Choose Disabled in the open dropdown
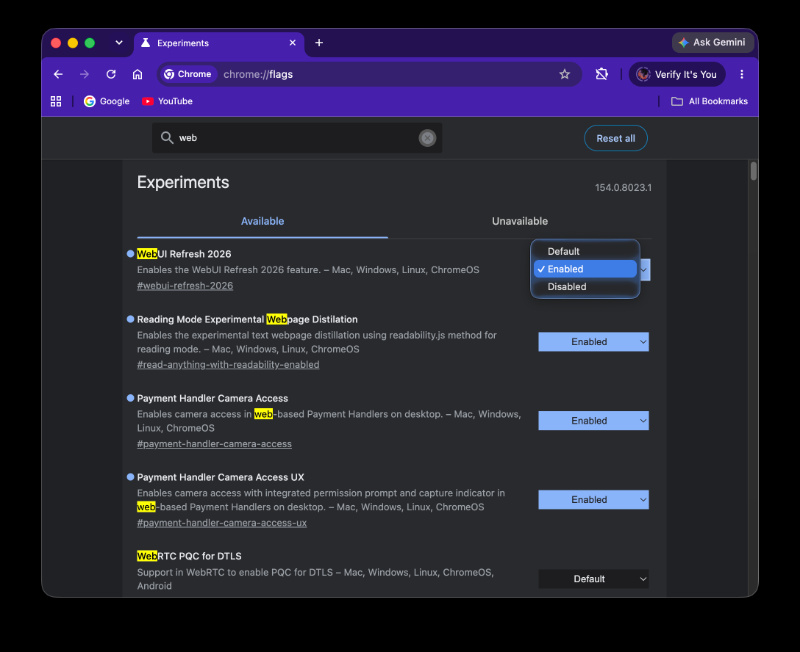Viewport: 800px width, 652px height. click(585, 287)
